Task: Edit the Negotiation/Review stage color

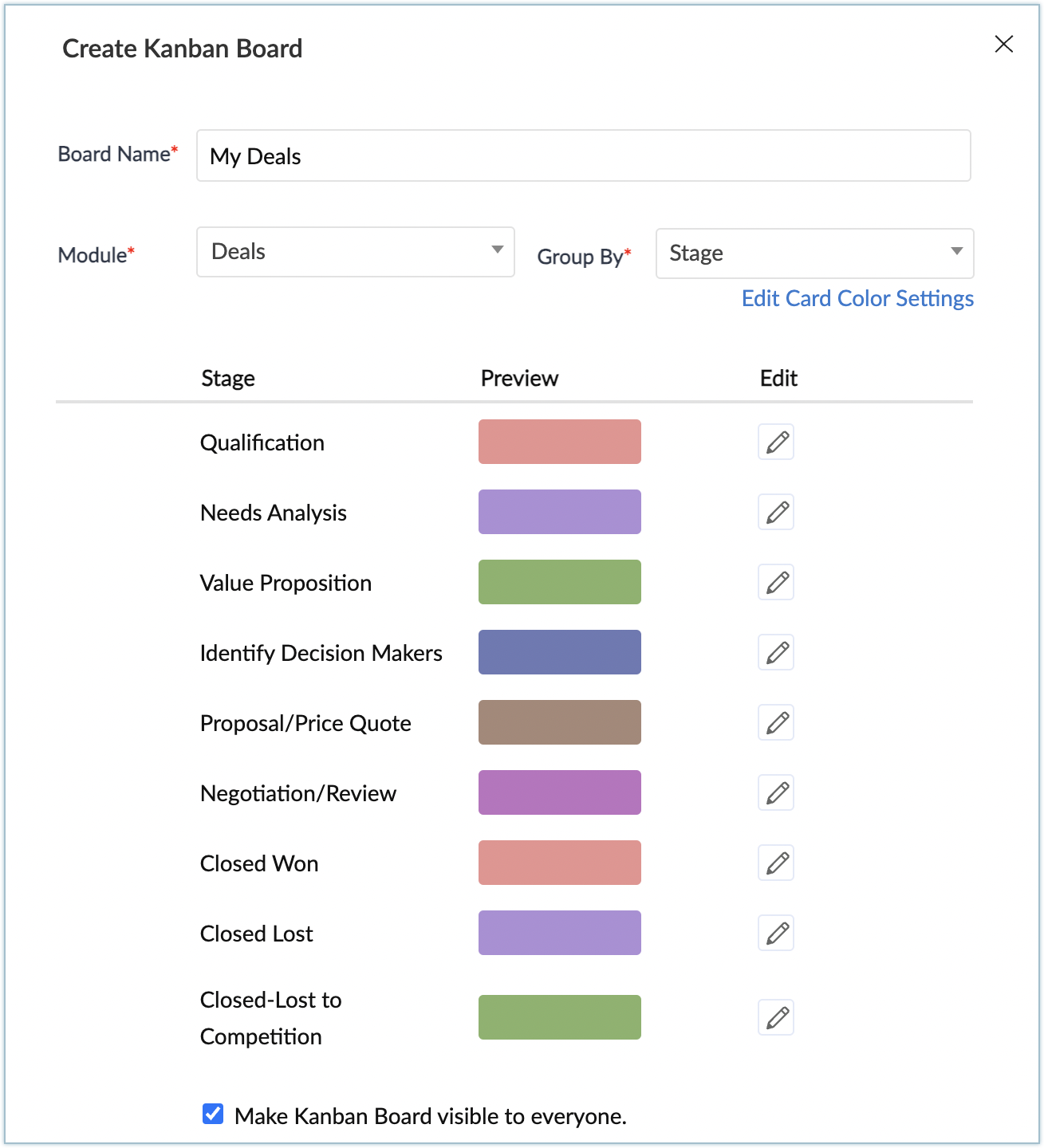Action: pyautogui.click(x=776, y=792)
